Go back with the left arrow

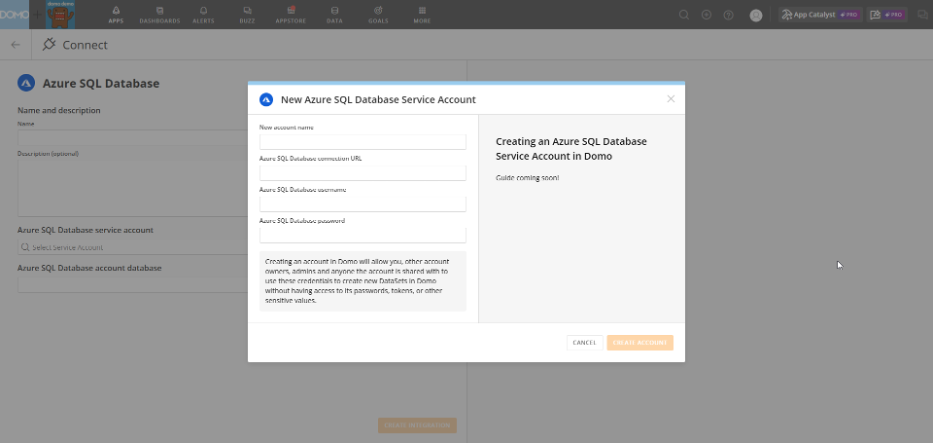(x=15, y=45)
